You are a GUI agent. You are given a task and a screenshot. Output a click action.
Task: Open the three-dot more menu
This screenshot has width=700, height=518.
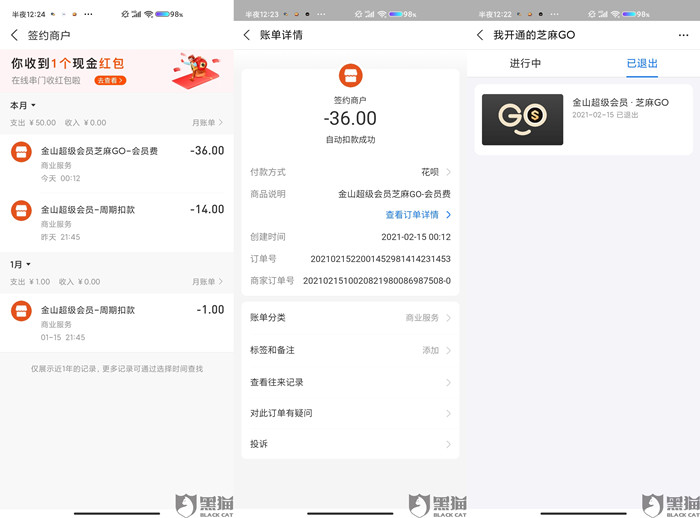[683, 35]
